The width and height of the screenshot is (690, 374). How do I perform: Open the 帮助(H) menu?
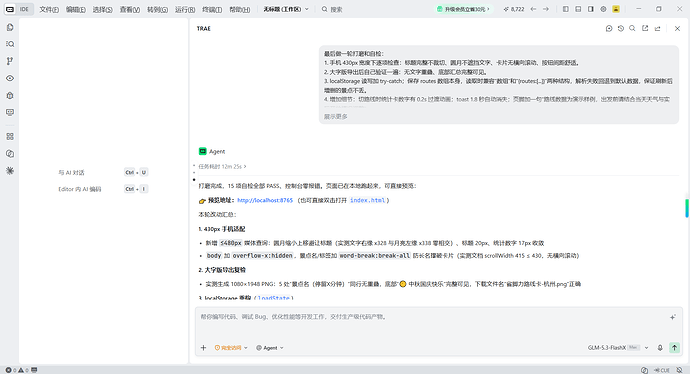pyautogui.click(x=239, y=9)
